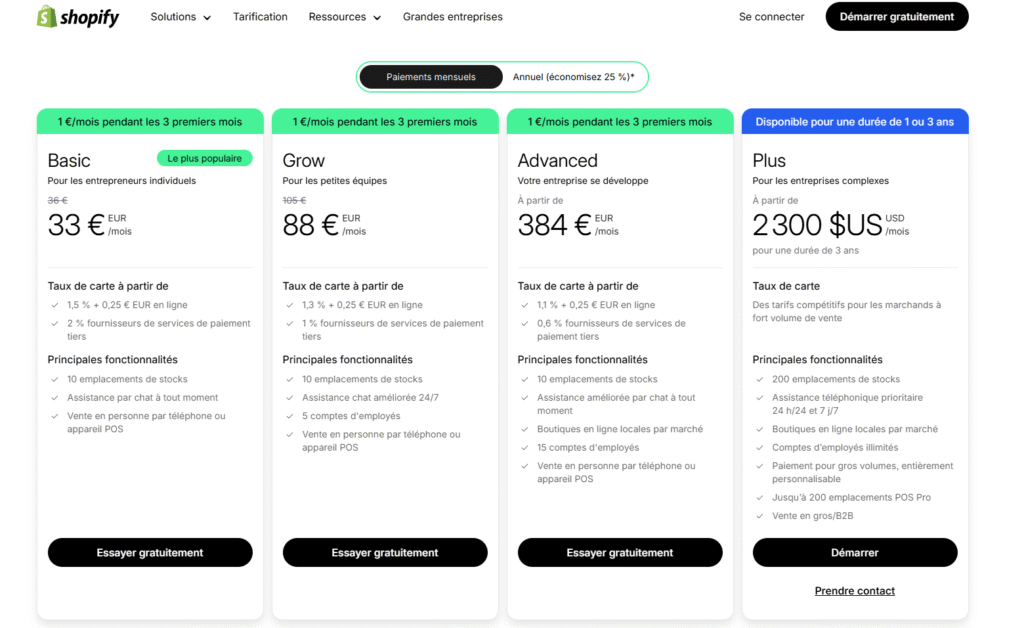The image size is (1024, 628).
Task: Click the Shopify logo icon
Action: (x=46, y=17)
